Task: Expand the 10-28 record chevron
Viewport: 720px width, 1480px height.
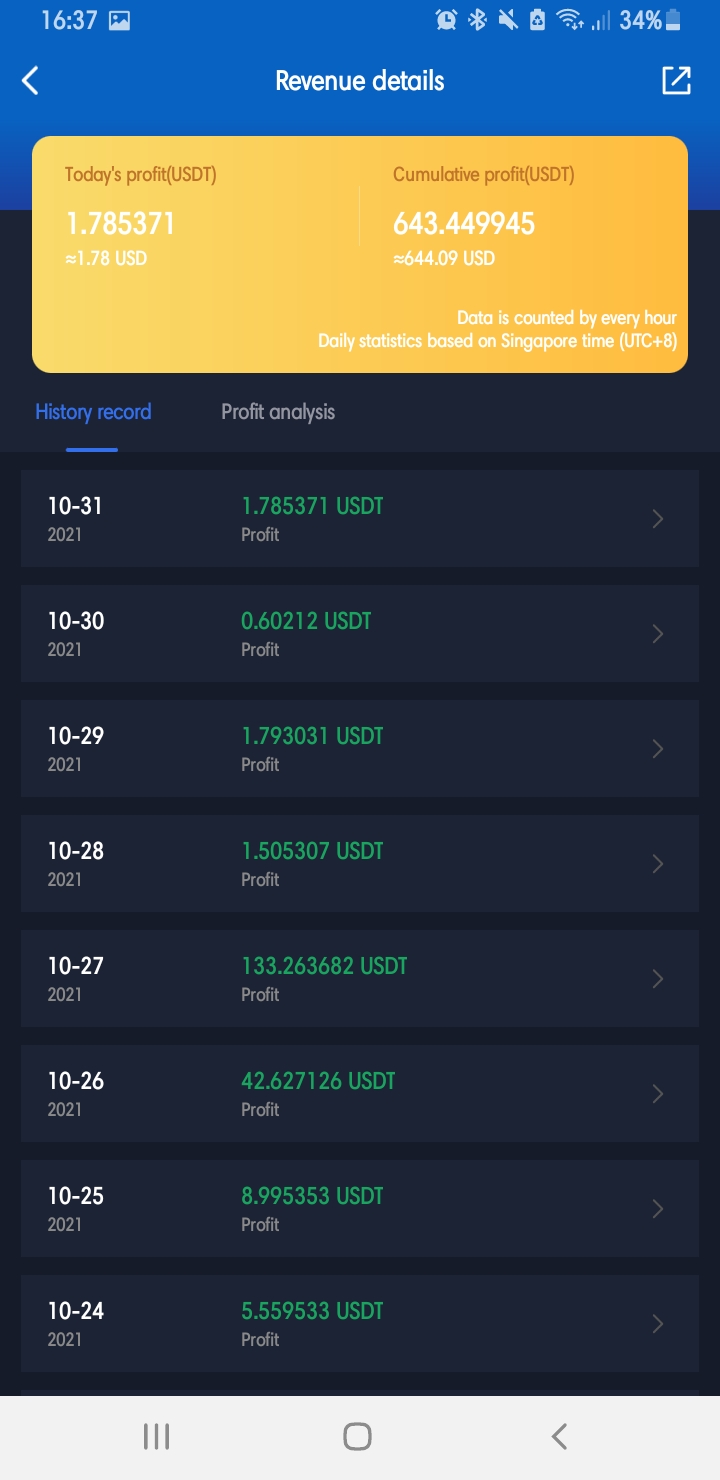Action: (658, 863)
